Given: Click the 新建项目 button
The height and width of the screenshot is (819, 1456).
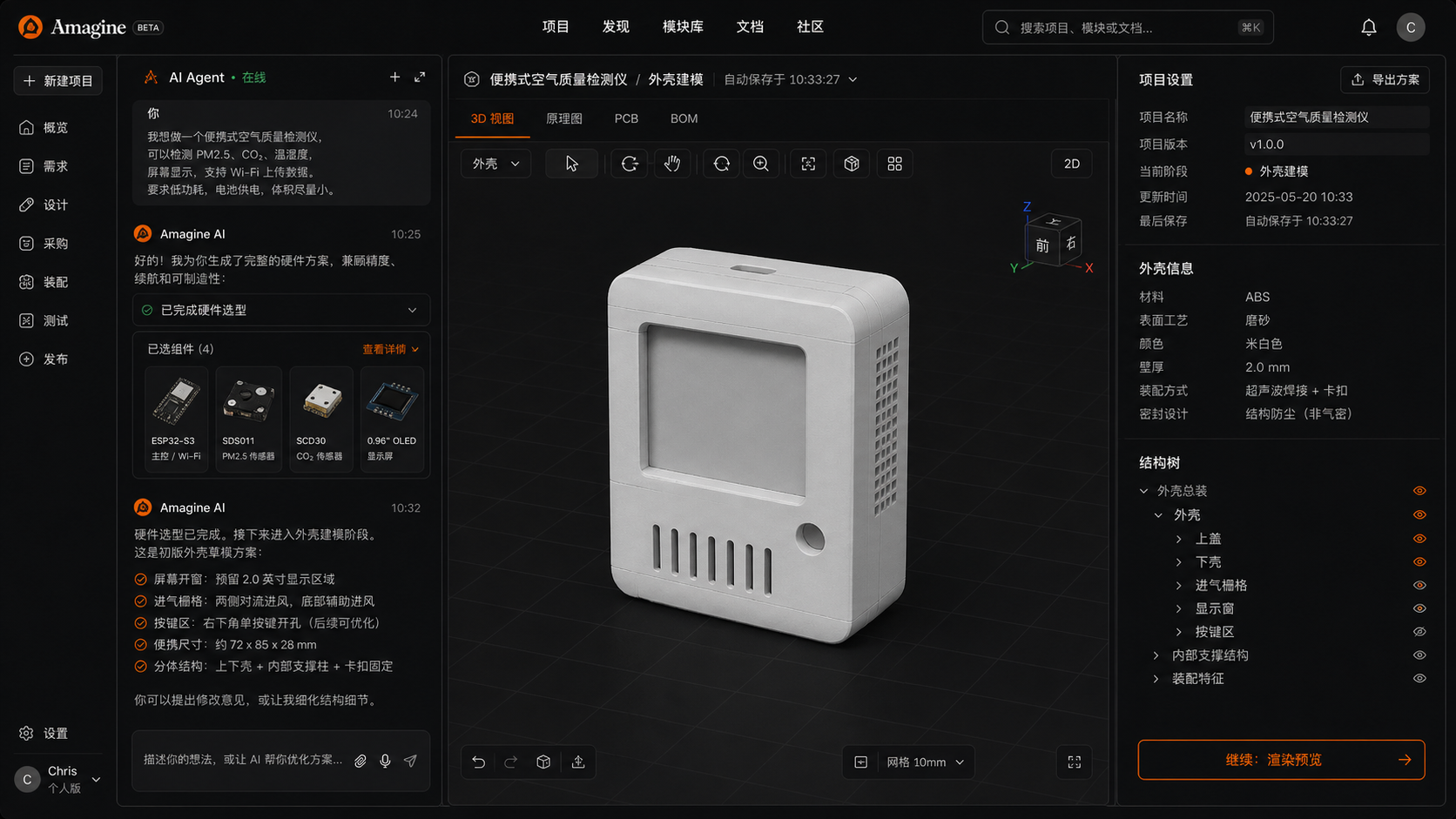Looking at the screenshot, I should 58,81.
